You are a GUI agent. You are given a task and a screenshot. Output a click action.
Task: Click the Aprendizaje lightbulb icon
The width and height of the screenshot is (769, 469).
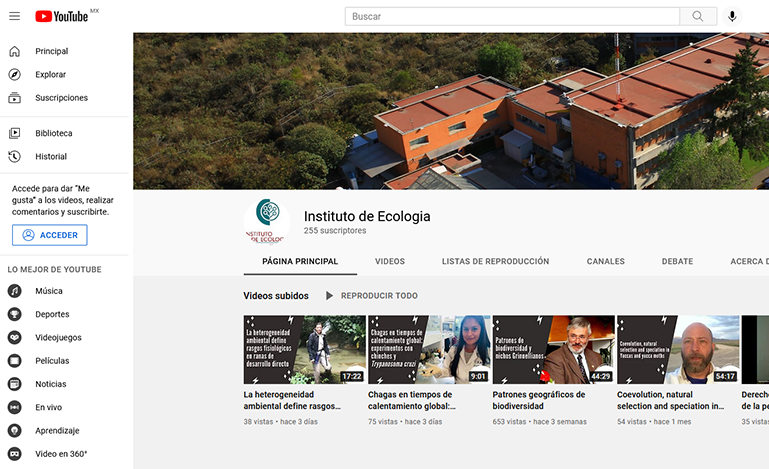coord(15,431)
